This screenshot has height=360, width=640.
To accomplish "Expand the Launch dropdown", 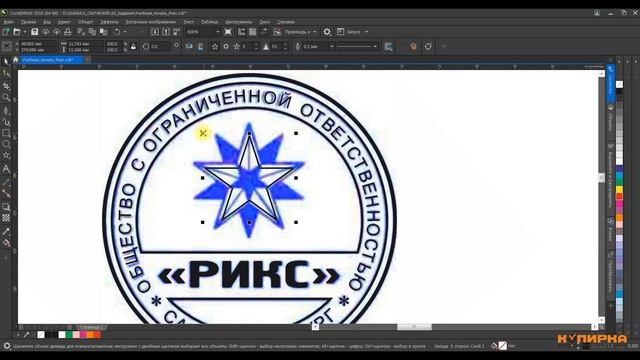I will click(x=366, y=31).
